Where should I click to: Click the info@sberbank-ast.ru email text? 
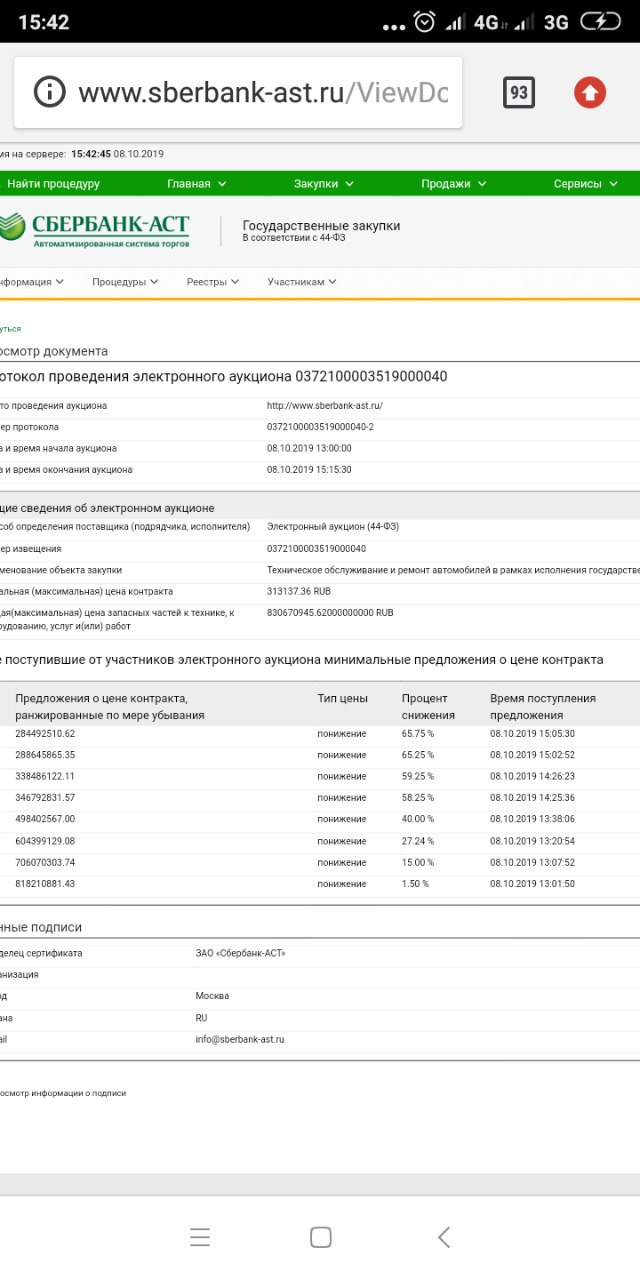pos(240,1039)
